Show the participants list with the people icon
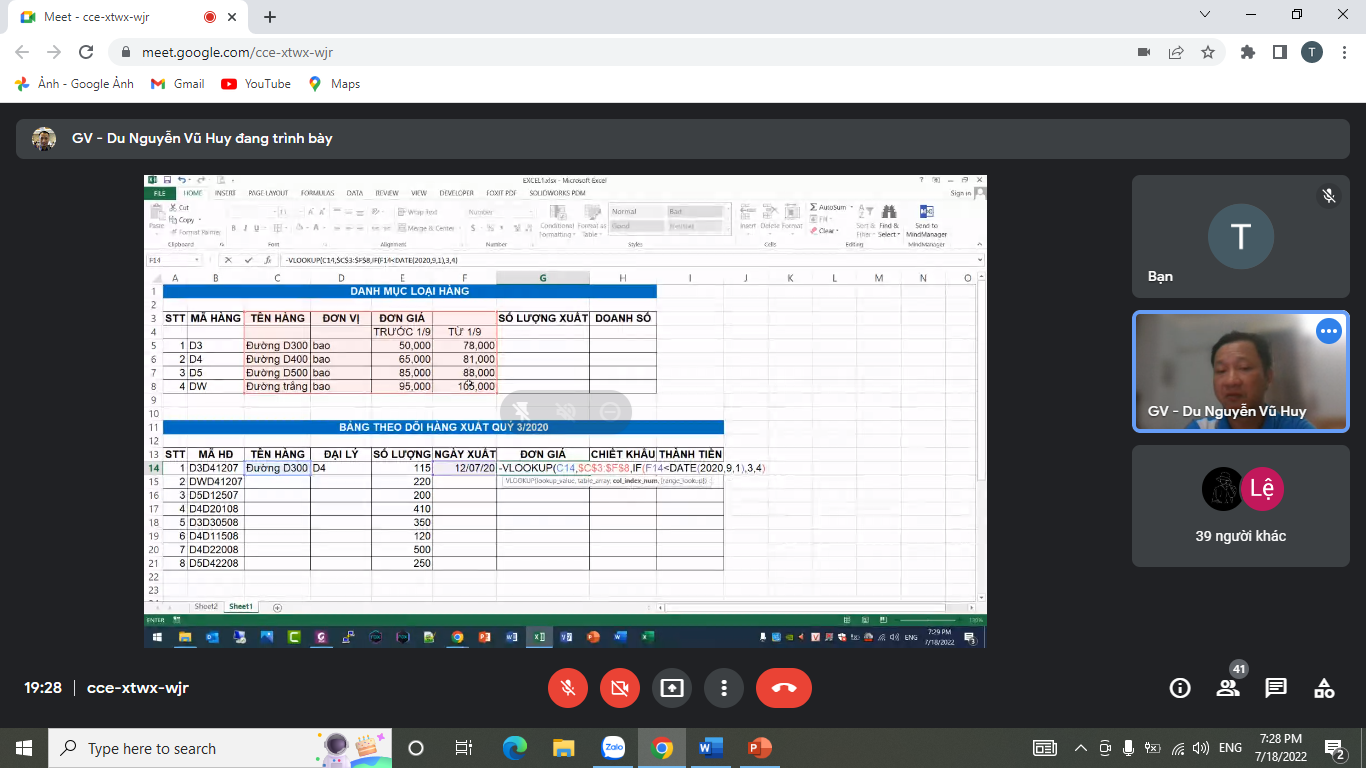Image resolution: width=1366 pixels, height=768 pixels. 1228,688
